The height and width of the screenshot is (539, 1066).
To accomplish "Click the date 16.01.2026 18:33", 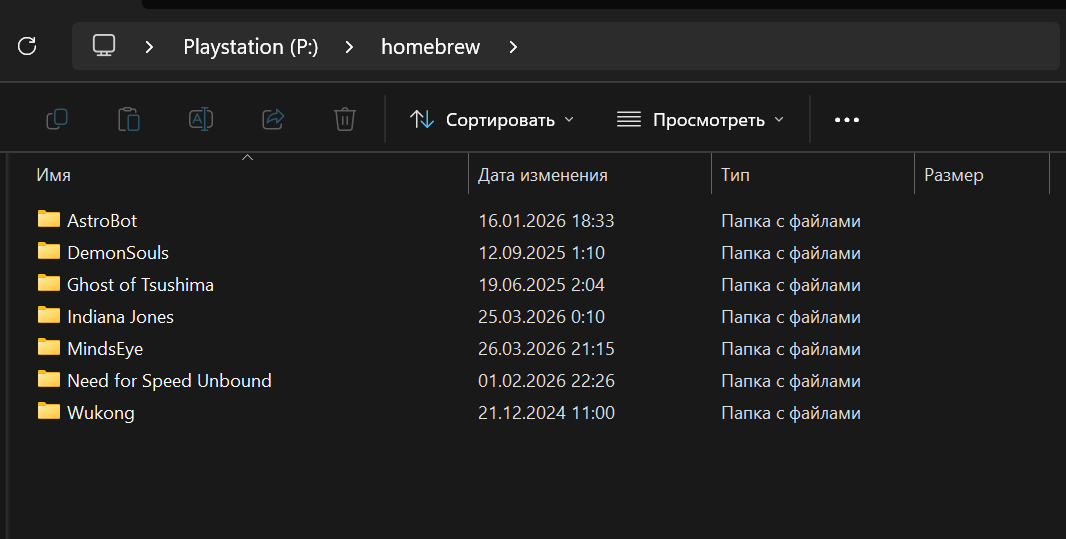I will pyautogui.click(x=547, y=220).
